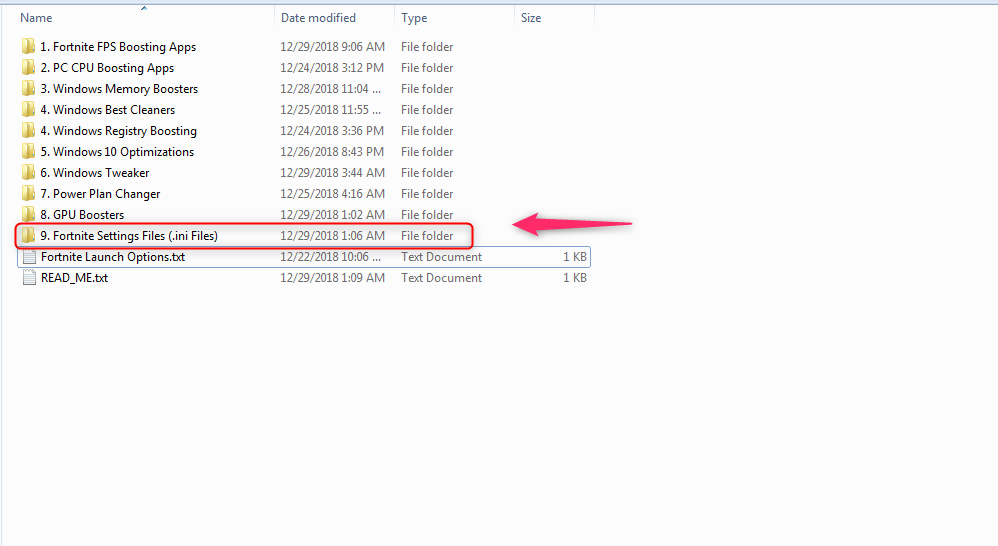
Task: Select '9. Fortnite Settings Files (.ini Files)' name
Action: coord(129,236)
